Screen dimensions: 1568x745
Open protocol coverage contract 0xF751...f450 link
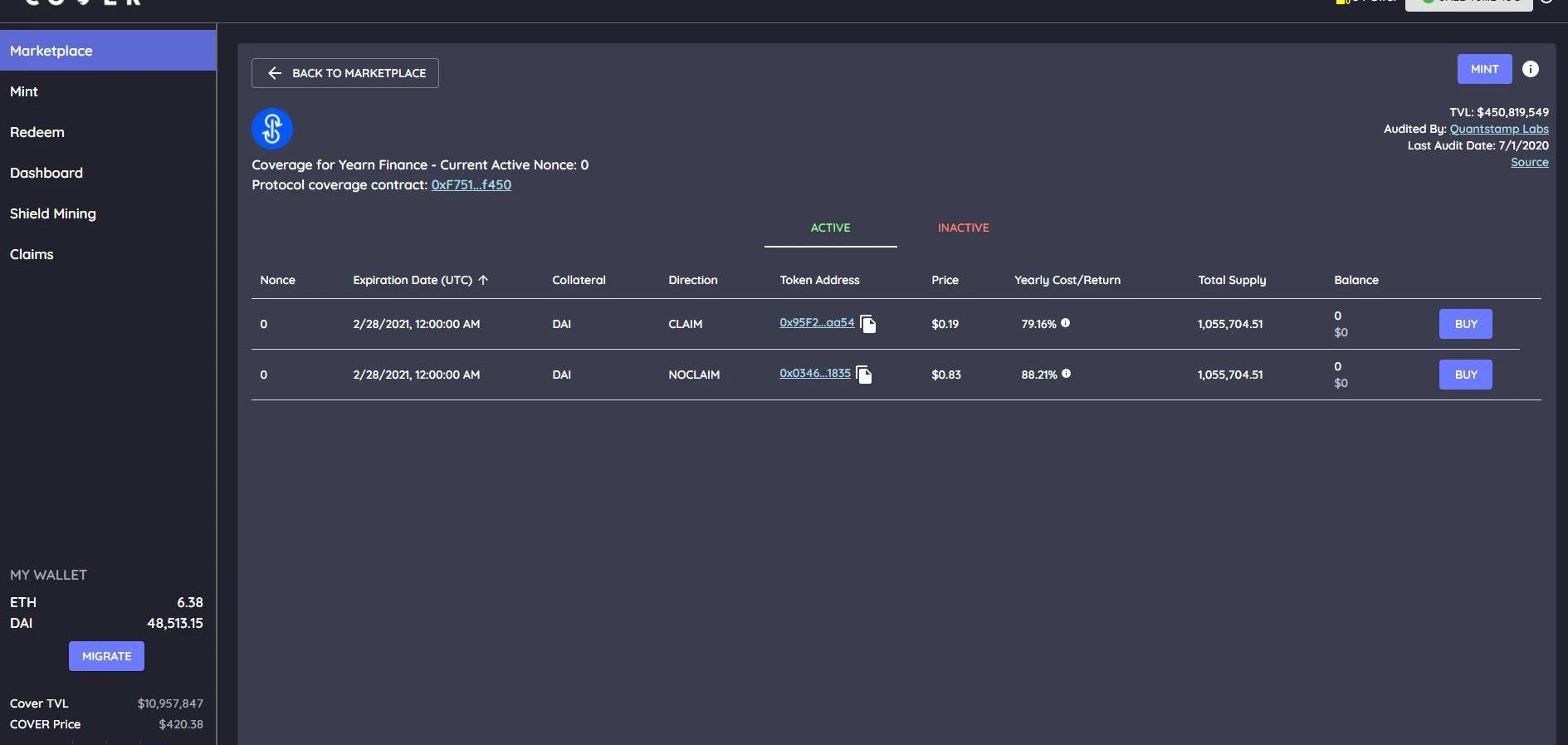click(x=471, y=185)
